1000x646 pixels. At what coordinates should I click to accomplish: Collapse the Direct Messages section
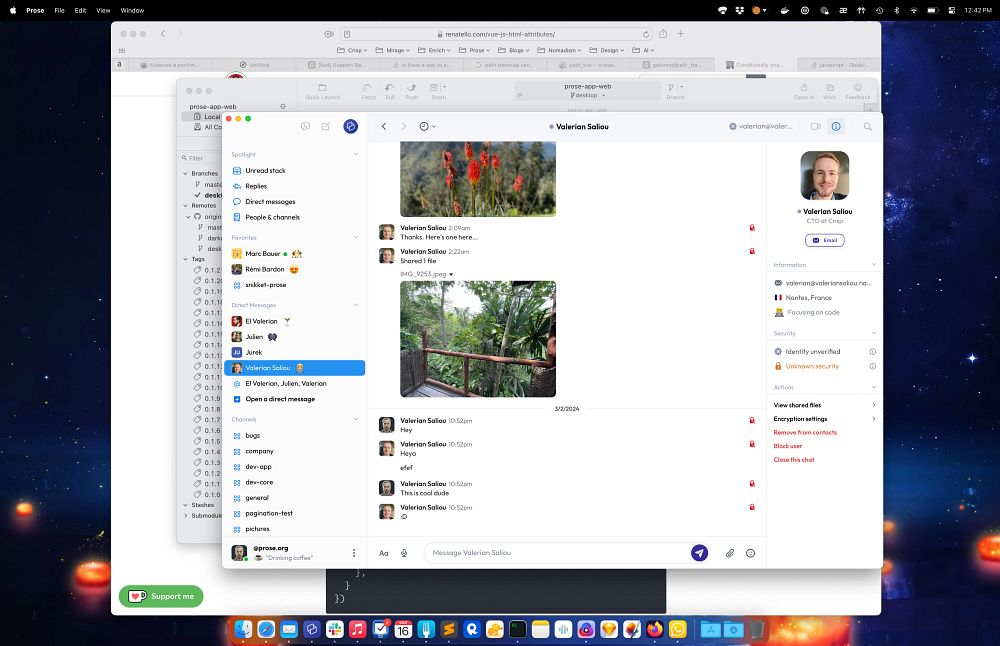[x=356, y=305]
